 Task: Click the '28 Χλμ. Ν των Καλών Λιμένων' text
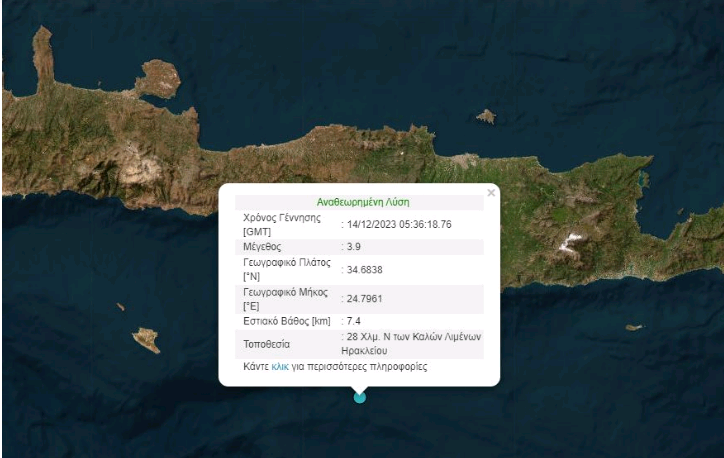click(413, 337)
